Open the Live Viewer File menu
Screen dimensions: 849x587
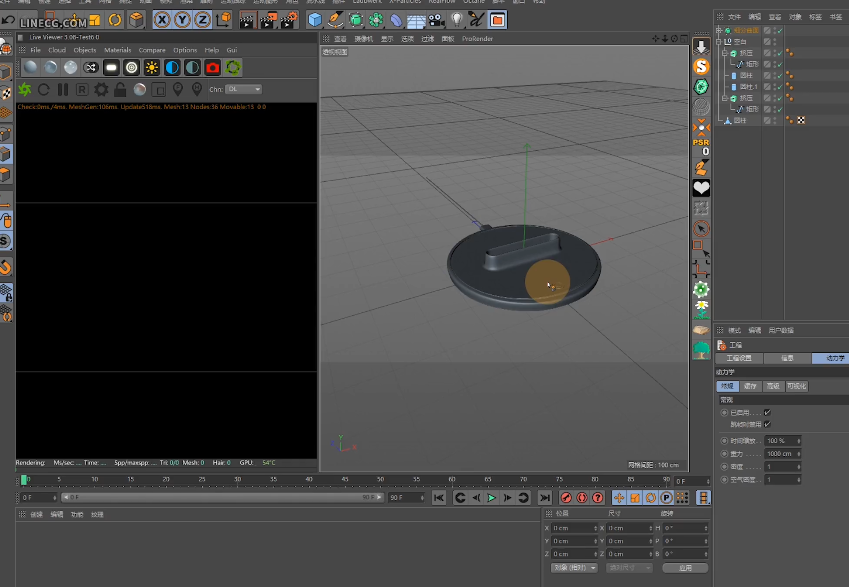coord(36,50)
